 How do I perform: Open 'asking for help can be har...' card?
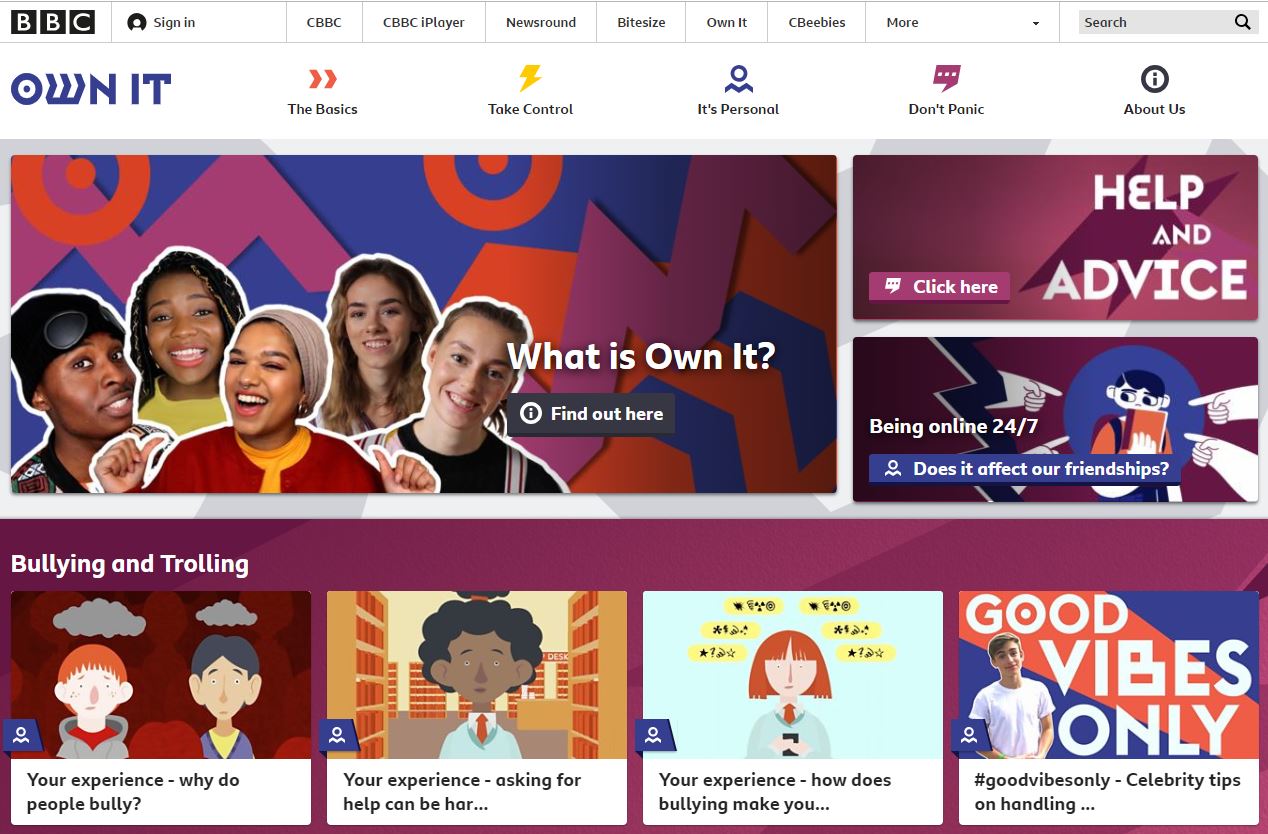[477, 708]
